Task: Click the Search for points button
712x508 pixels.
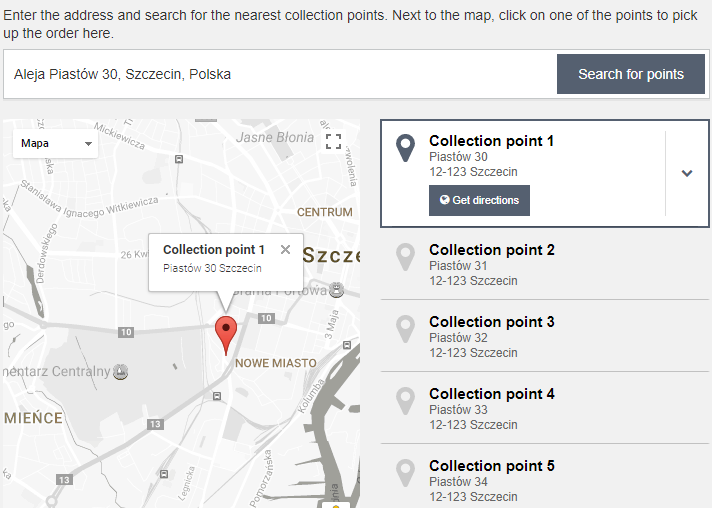Action: pos(631,74)
